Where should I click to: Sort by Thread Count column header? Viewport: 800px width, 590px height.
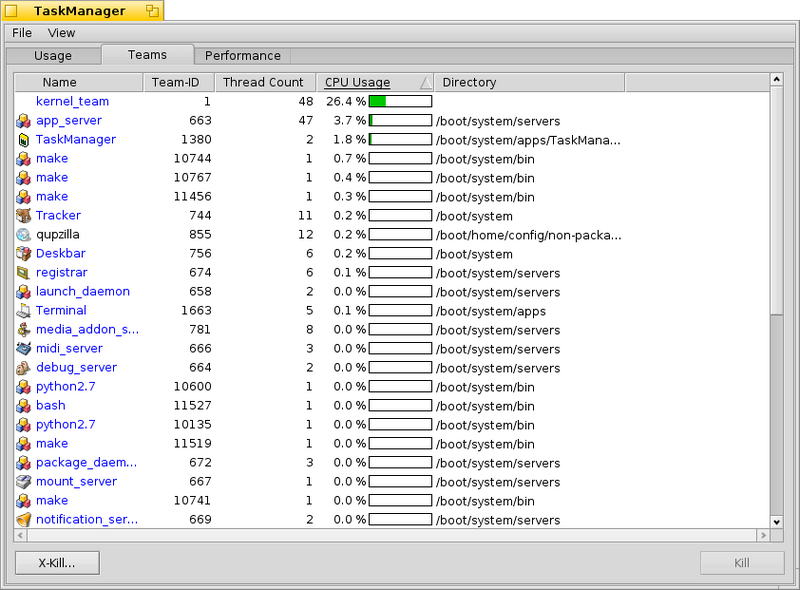tap(265, 82)
